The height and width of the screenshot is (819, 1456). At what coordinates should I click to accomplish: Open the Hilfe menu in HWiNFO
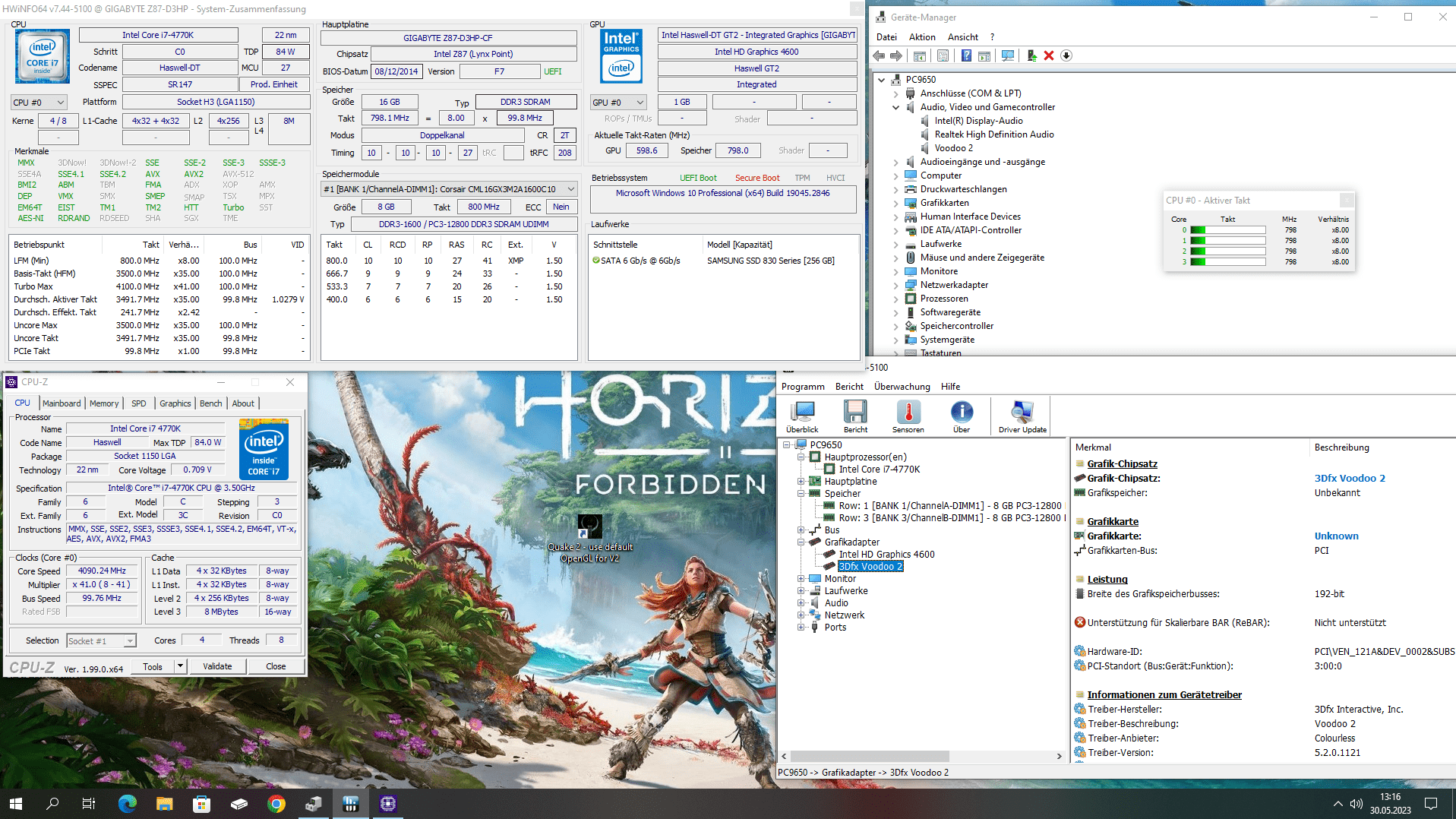click(950, 387)
